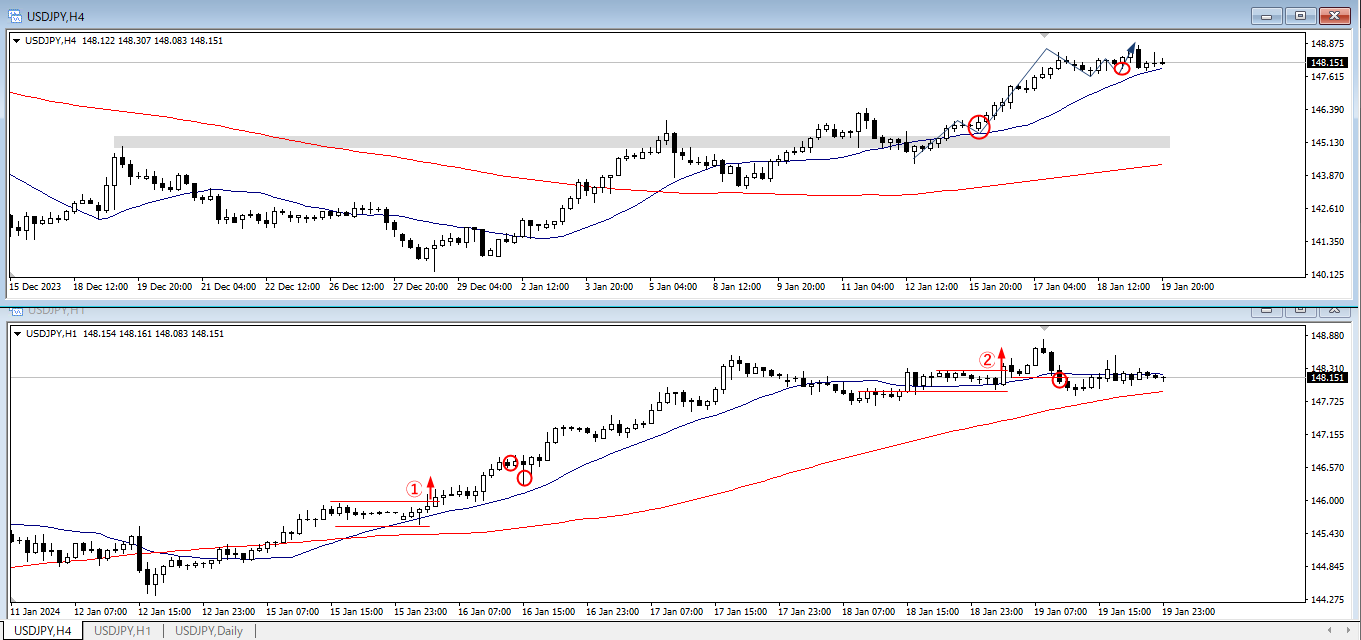Select the USDJPY,H4 tab
This screenshot has width=1361, height=640.
[x=42, y=630]
